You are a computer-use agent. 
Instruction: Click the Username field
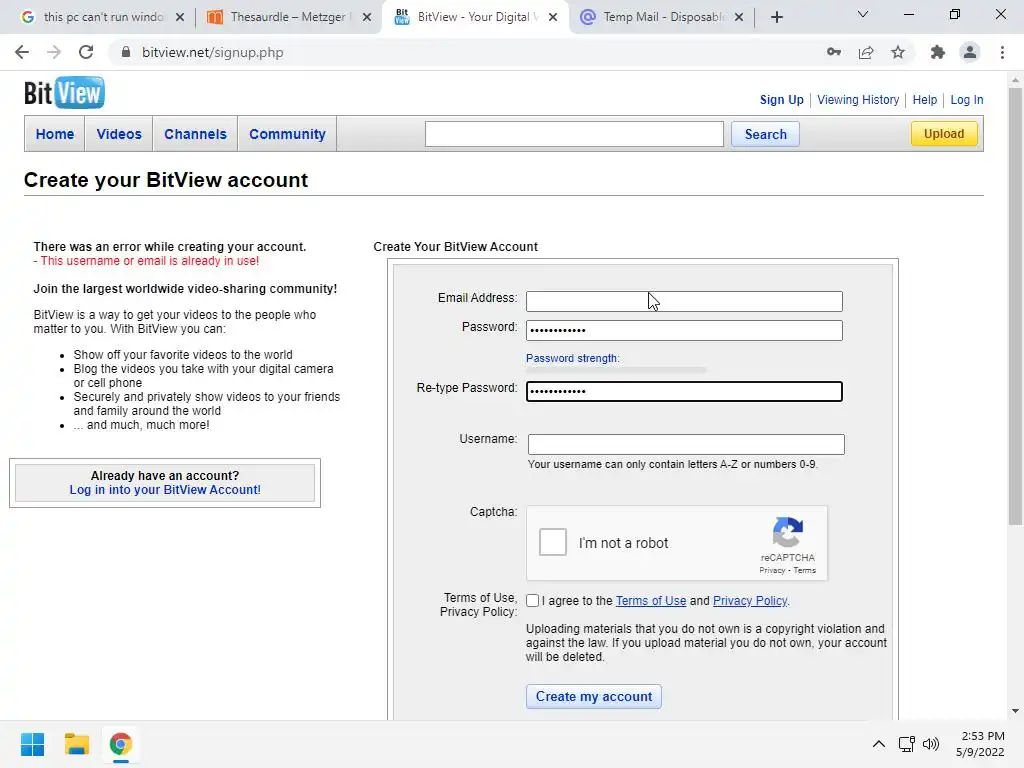(x=686, y=444)
